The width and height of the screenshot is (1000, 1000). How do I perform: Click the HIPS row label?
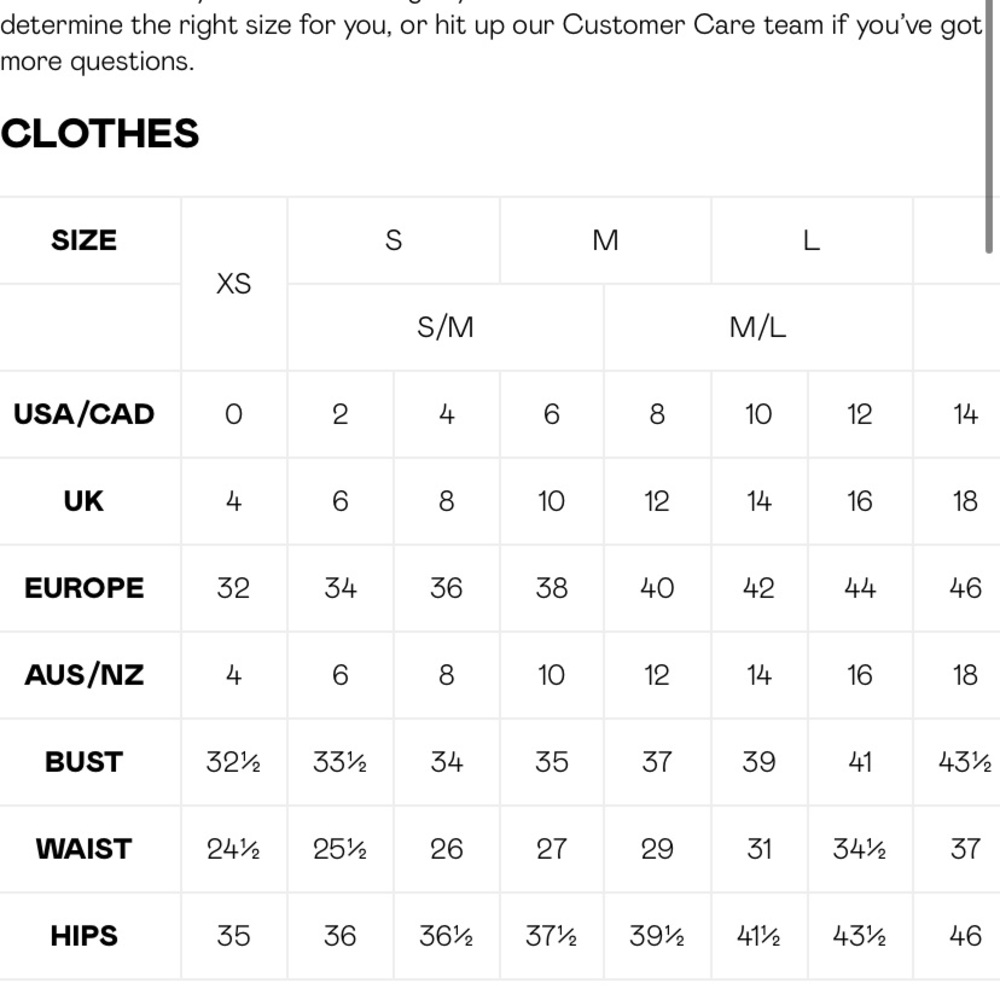pos(84,936)
